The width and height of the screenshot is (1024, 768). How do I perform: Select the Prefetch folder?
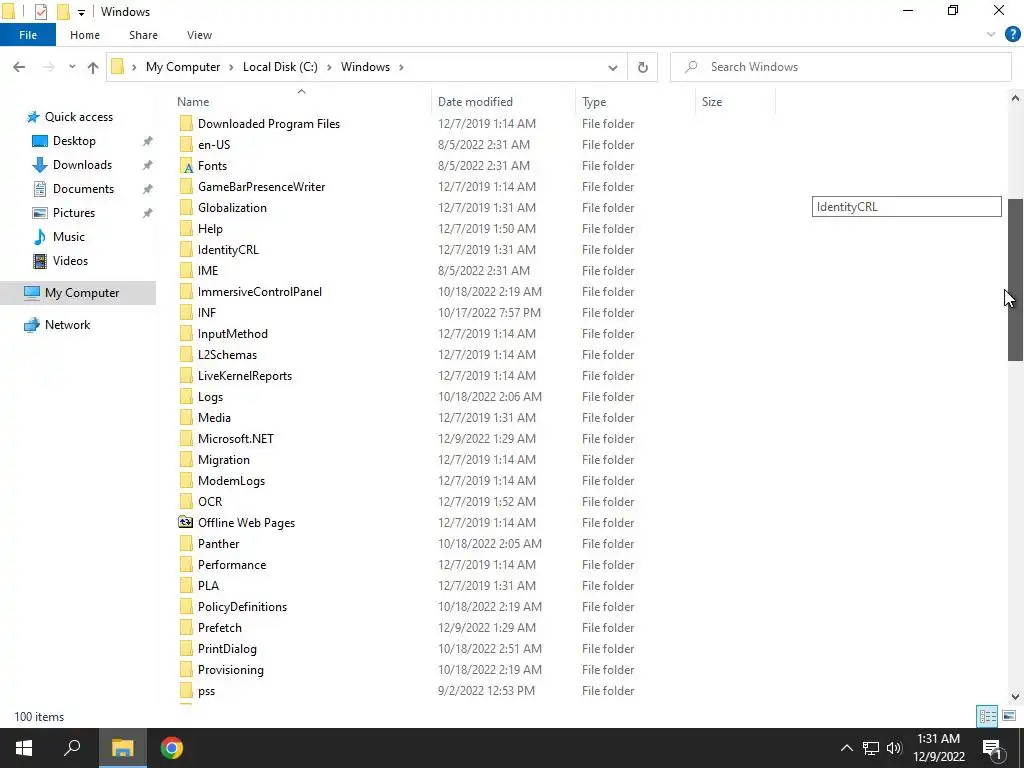click(x=219, y=628)
